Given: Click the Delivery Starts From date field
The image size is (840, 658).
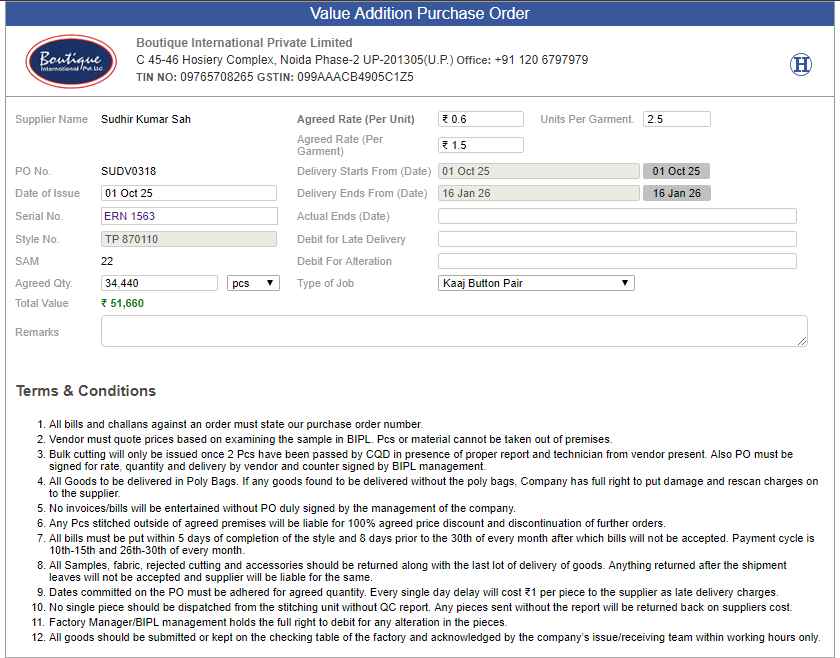Looking at the screenshot, I should coord(538,171).
